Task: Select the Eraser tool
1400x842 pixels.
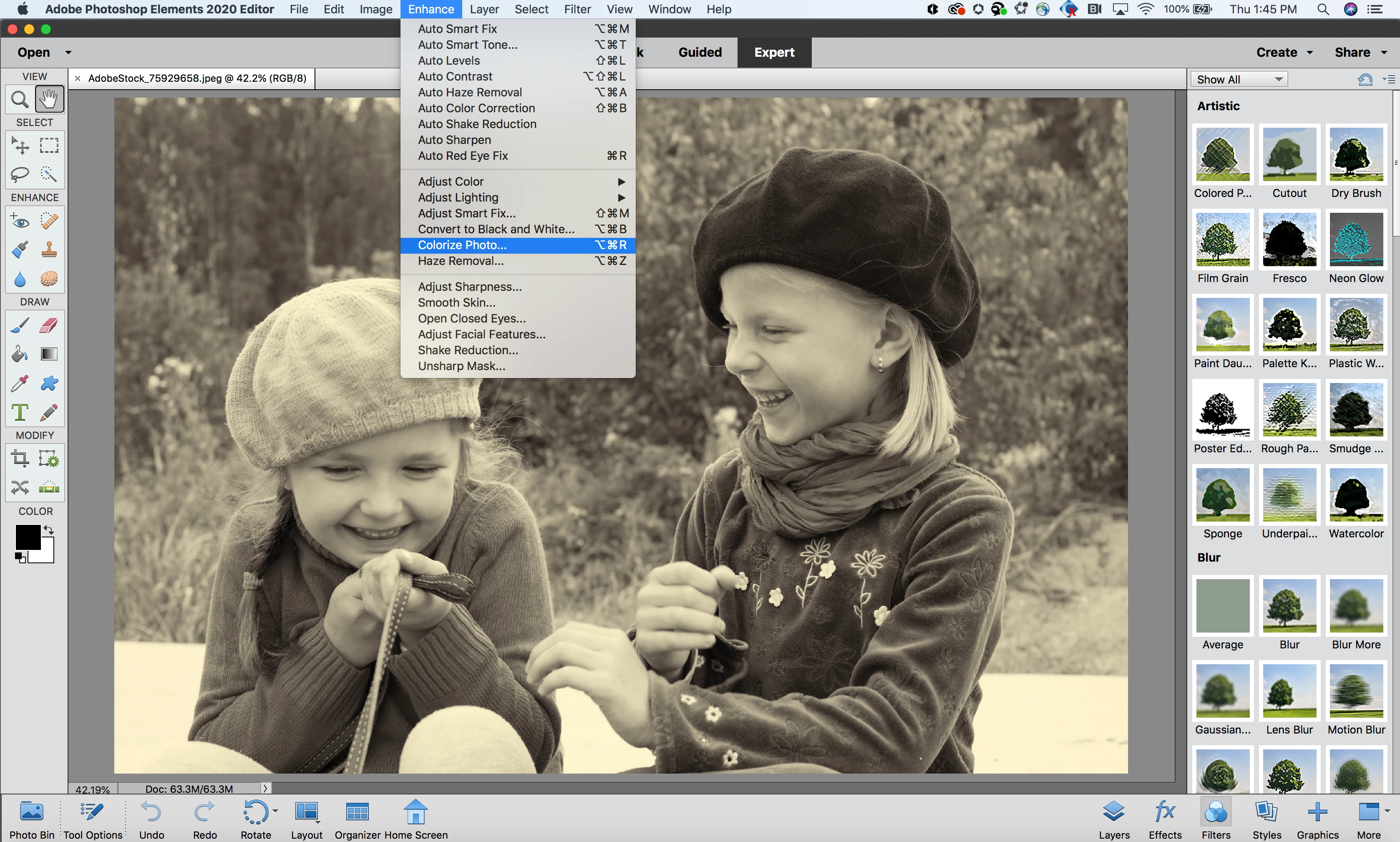Action: 49,325
